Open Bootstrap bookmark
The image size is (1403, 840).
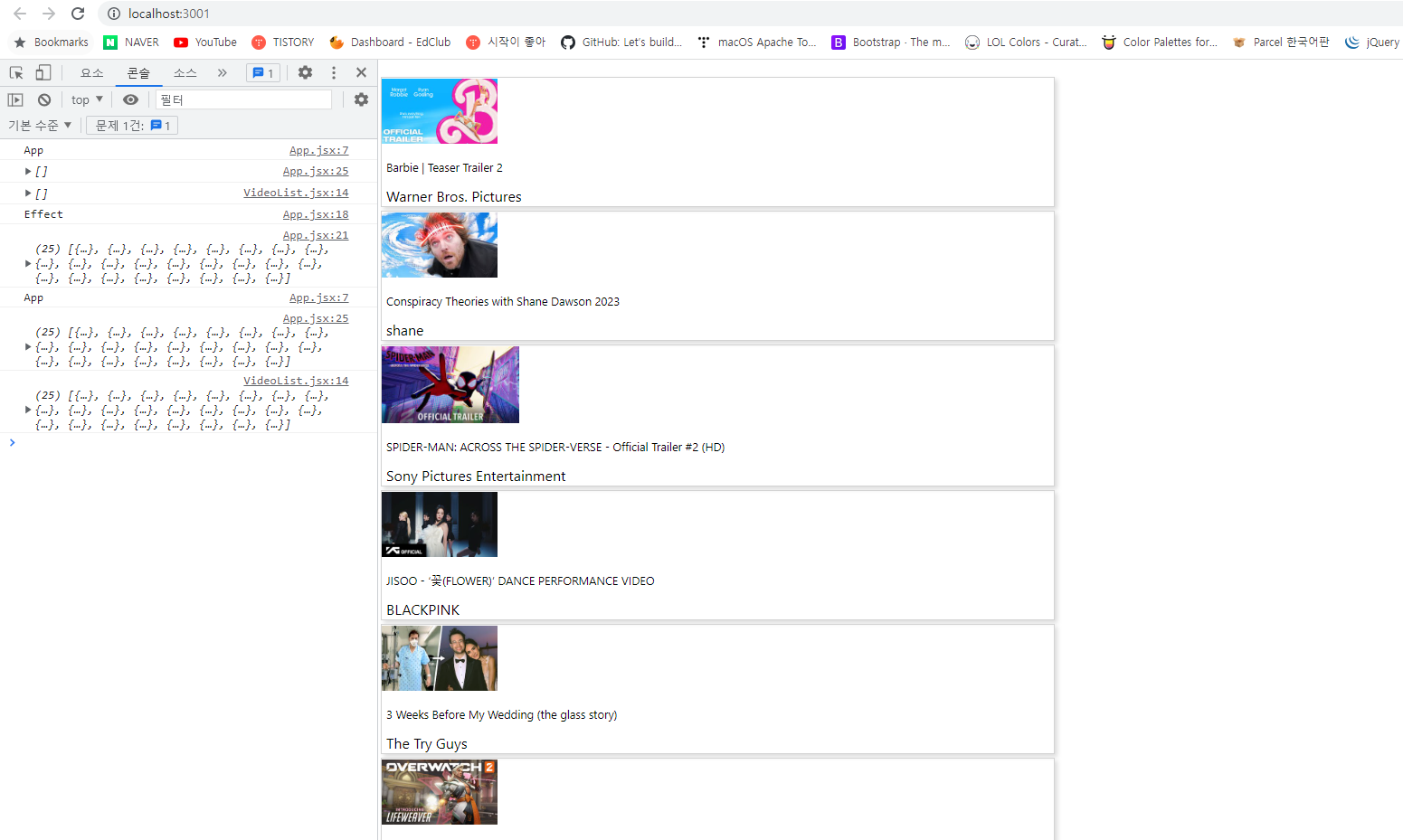click(891, 42)
